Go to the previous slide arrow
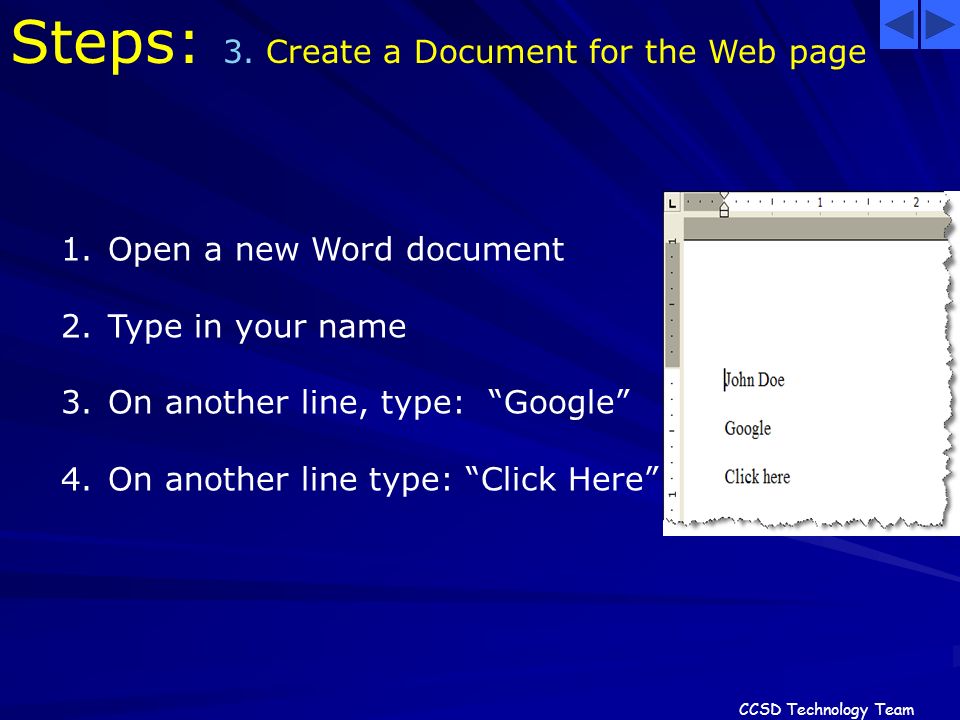960x720 pixels. point(899,24)
